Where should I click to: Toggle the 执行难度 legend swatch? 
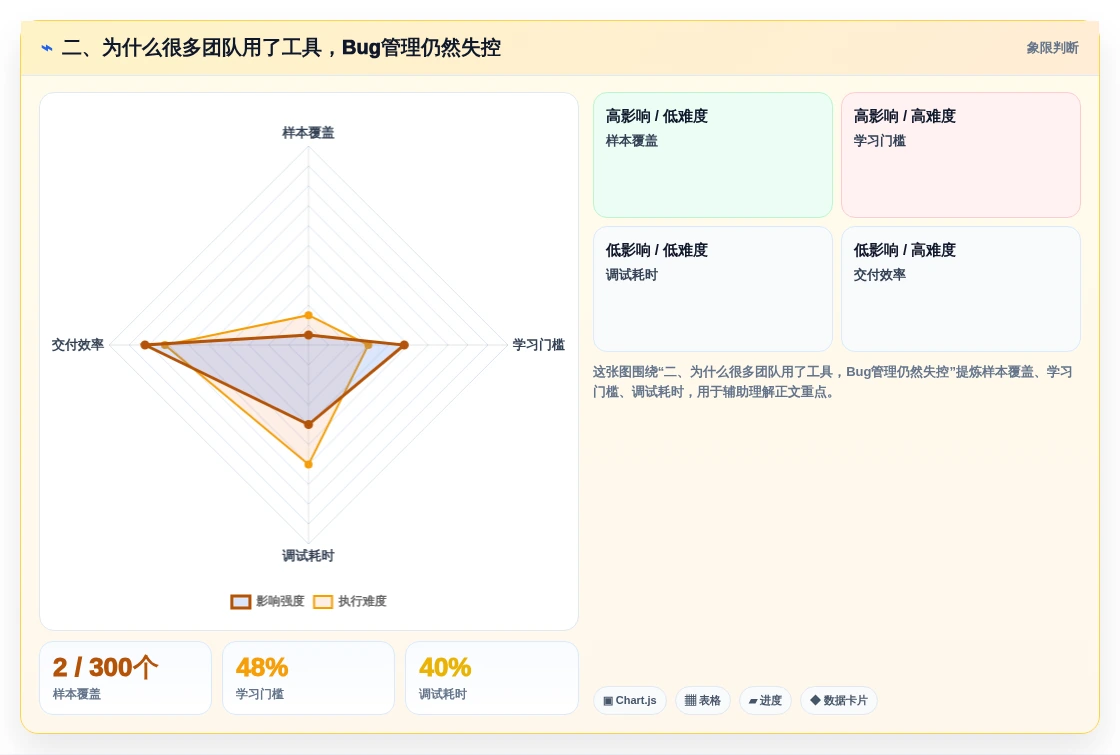[323, 601]
